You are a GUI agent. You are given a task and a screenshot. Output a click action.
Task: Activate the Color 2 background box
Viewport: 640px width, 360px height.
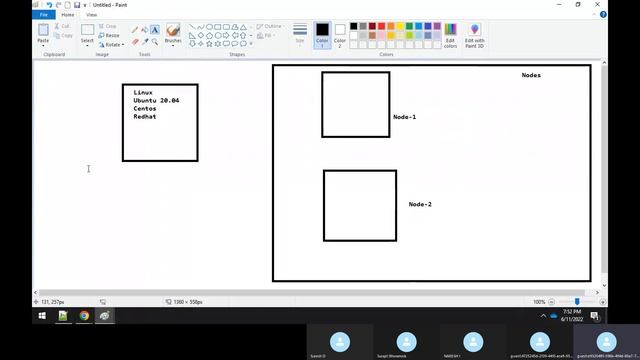point(340,35)
